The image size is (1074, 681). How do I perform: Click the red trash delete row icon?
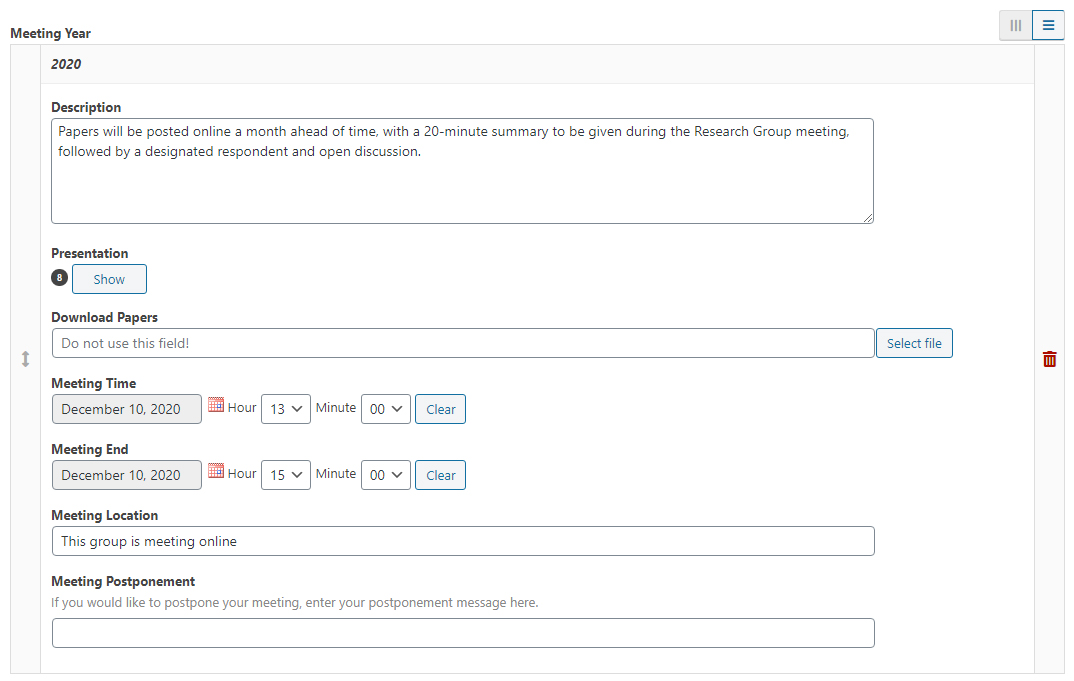pyautogui.click(x=1049, y=359)
